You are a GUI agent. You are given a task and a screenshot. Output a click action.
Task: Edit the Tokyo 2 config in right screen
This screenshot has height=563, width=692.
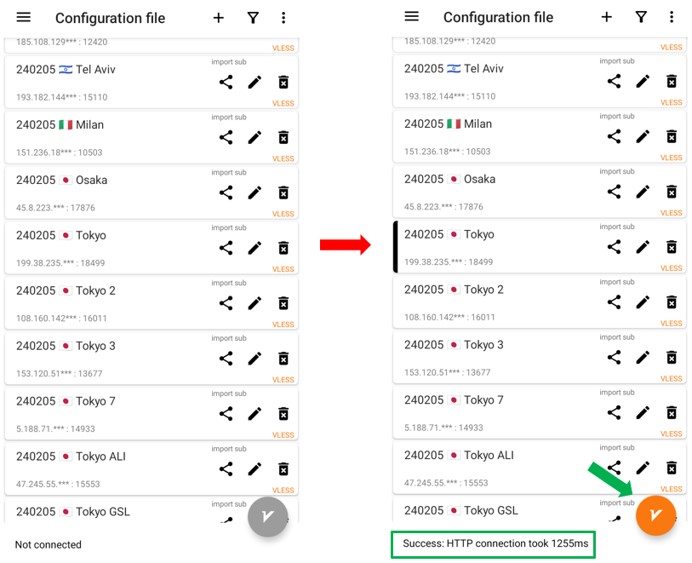pos(642,302)
